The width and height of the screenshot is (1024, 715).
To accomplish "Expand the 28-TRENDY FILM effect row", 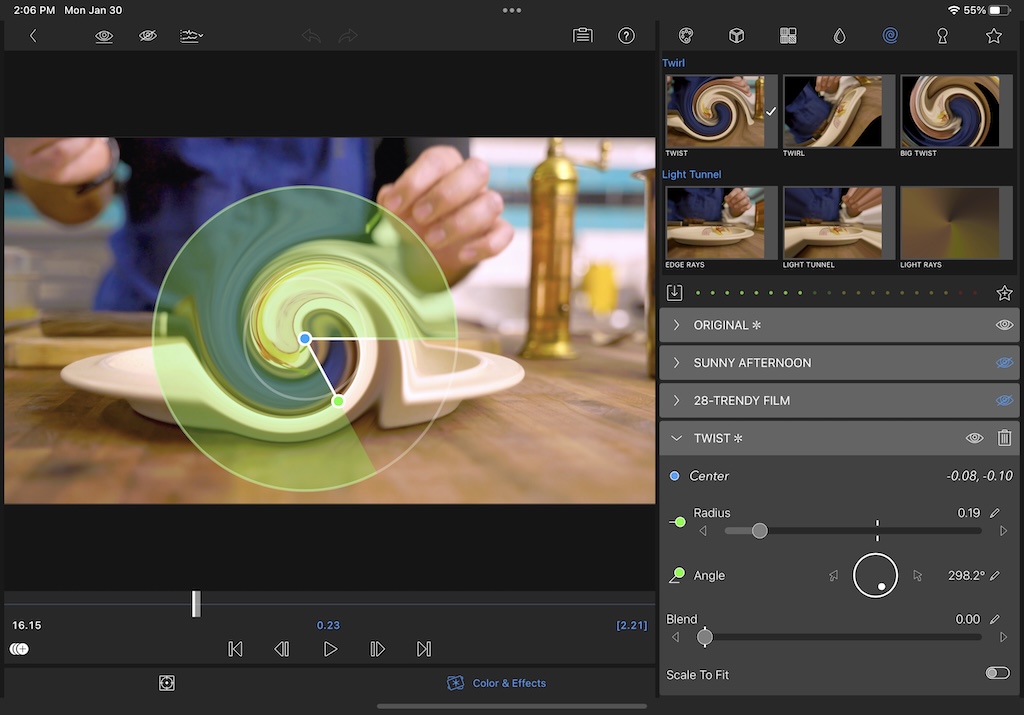I will (x=677, y=400).
